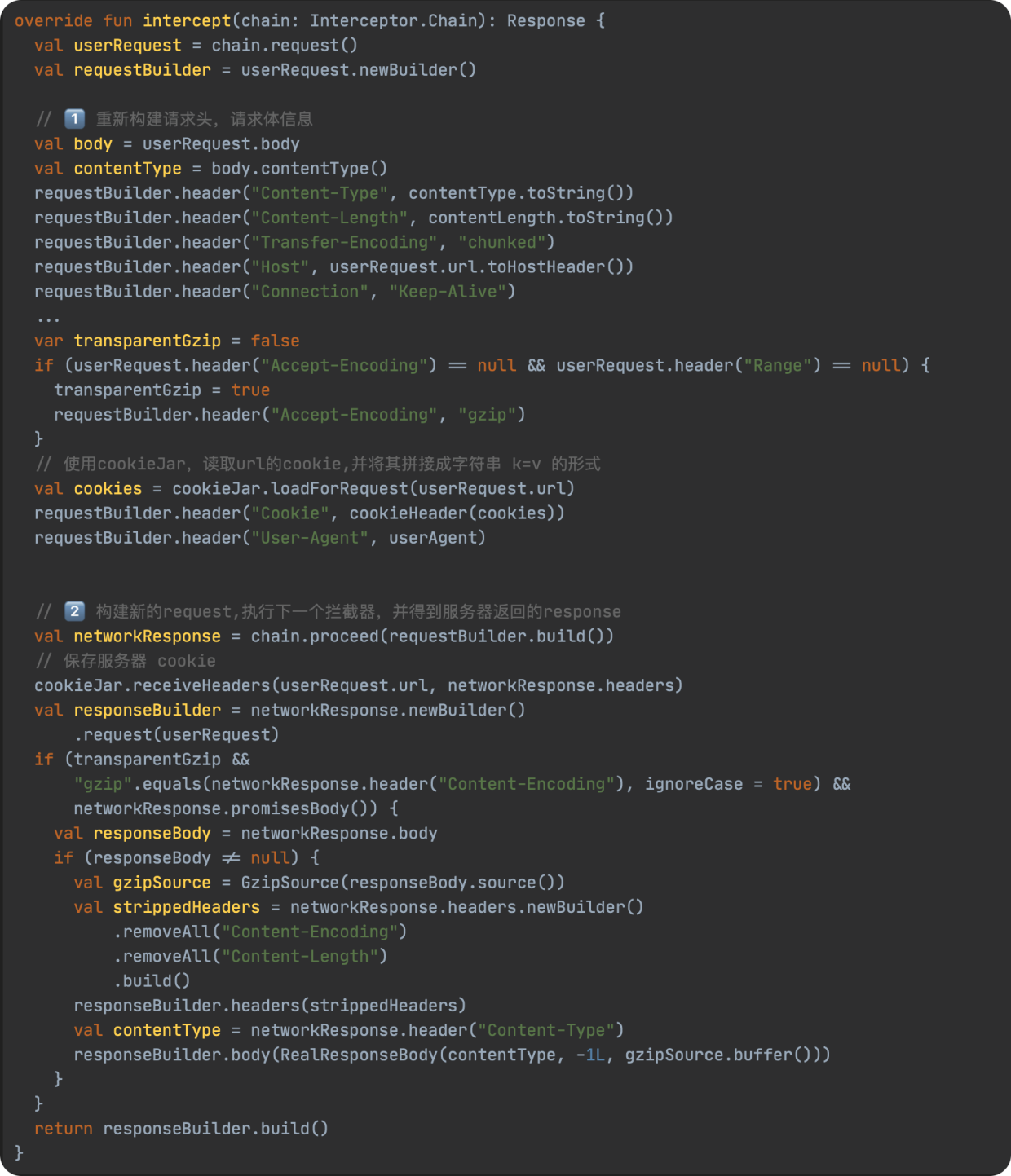Image resolution: width=1011 pixels, height=1176 pixels.
Task: Click the numbered comment '构建新的request'
Action: pyautogui.click(x=328, y=611)
